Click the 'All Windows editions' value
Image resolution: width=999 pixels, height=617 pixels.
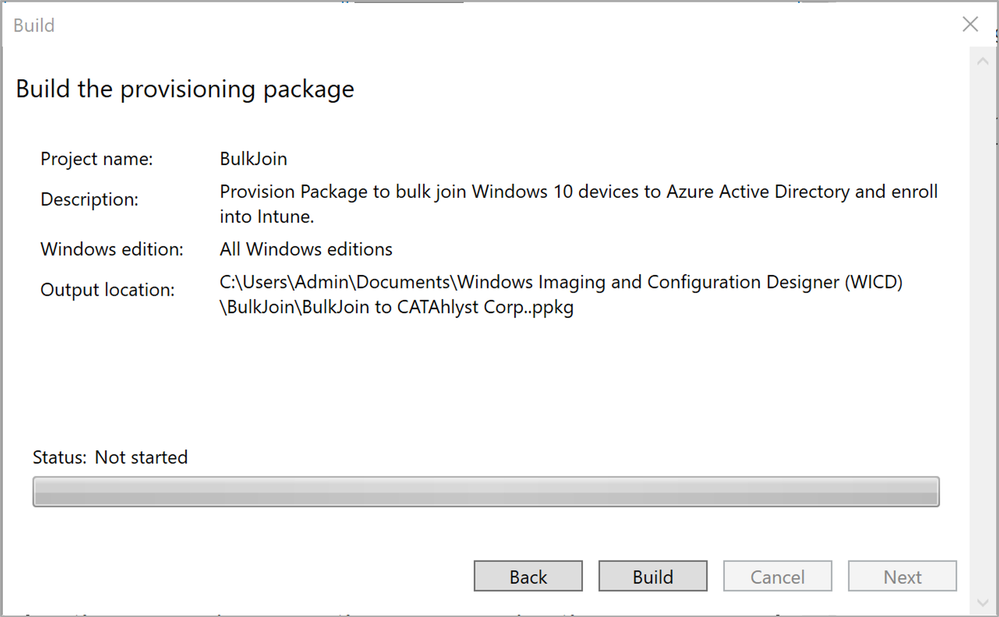[x=306, y=249]
